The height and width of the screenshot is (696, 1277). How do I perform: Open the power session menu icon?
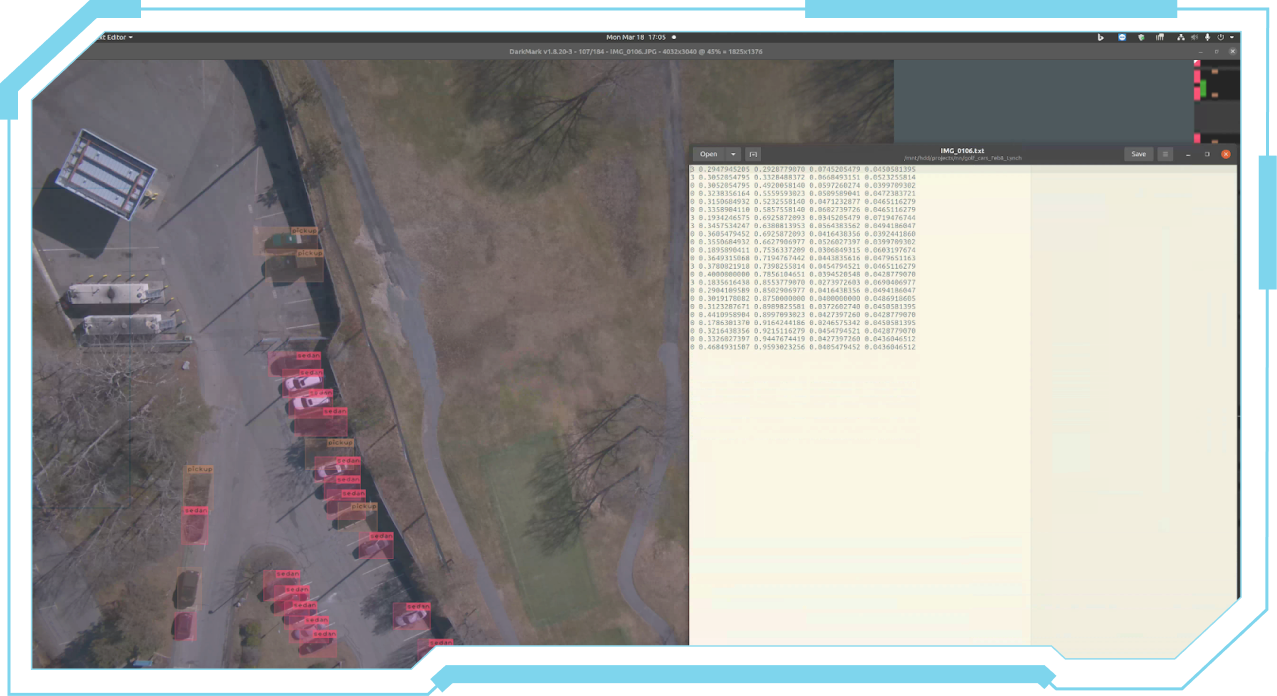click(1221, 36)
